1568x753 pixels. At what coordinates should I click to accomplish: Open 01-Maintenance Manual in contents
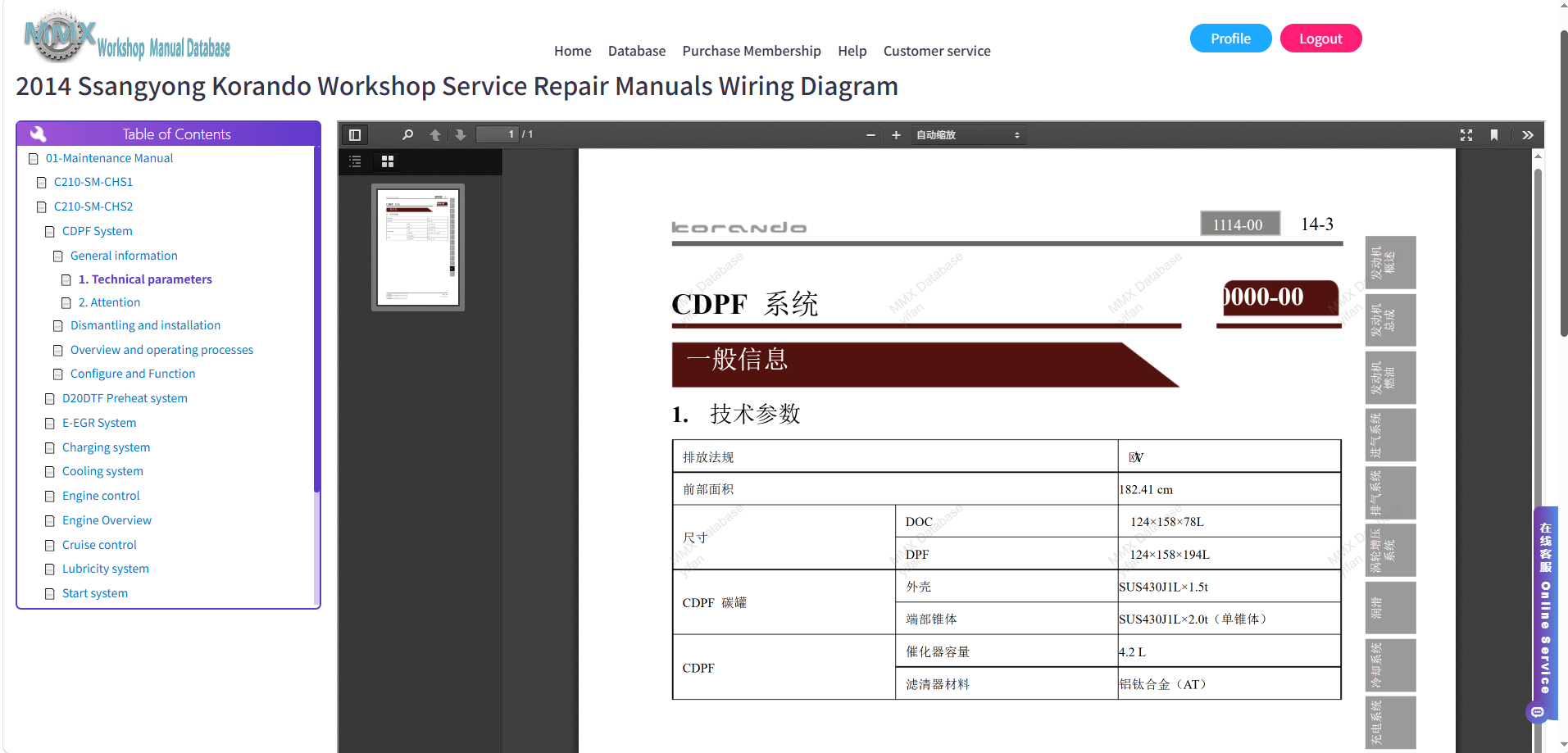point(109,158)
